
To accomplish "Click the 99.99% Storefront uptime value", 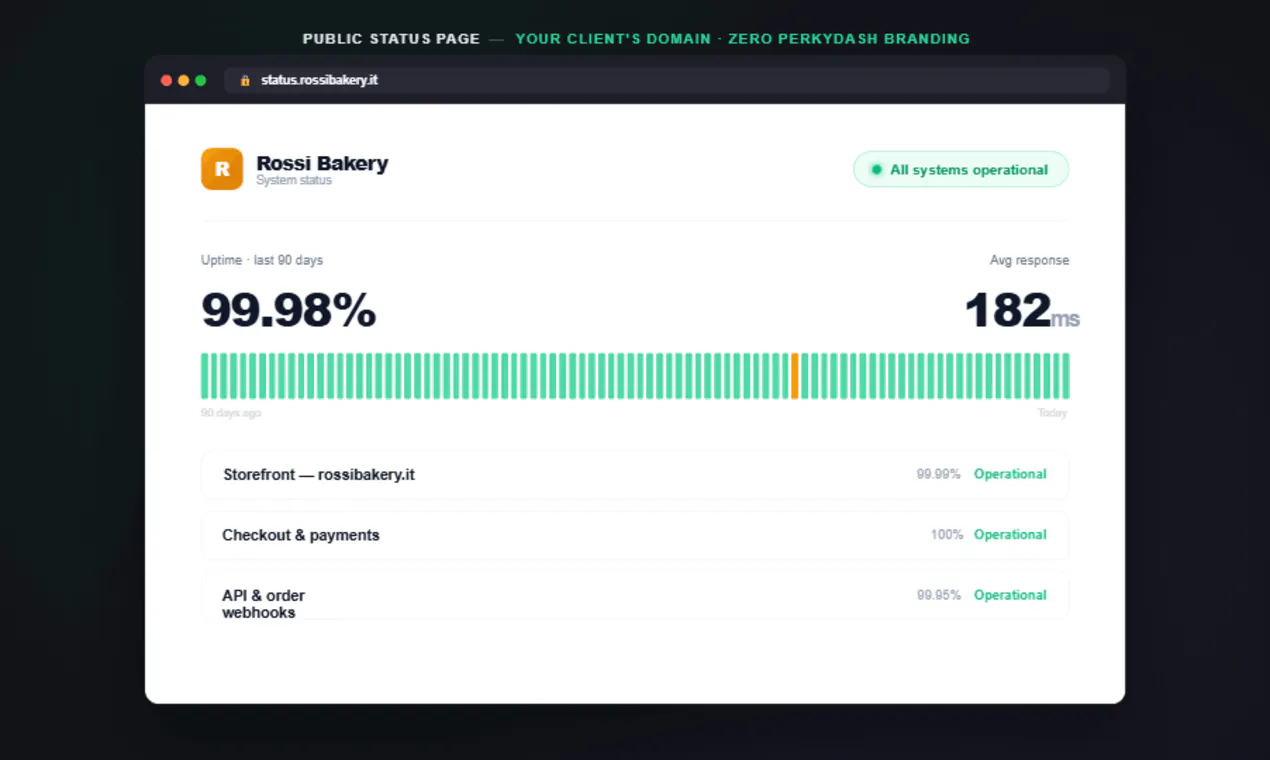I will [938, 474].
